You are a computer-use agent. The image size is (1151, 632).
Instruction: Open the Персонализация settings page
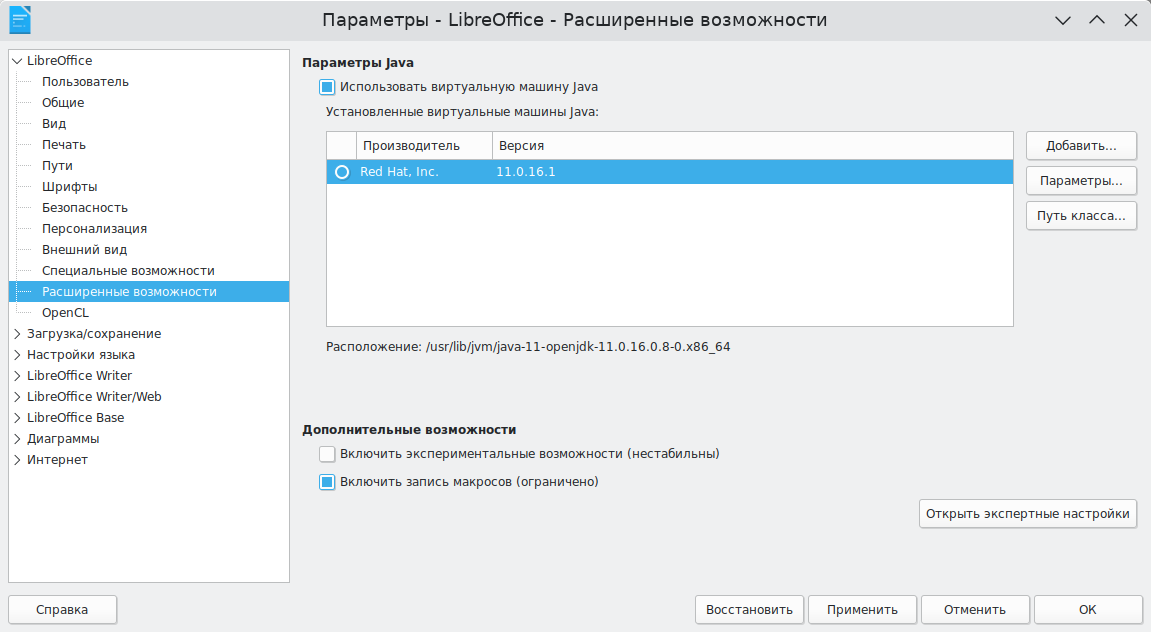pos(95,229)
